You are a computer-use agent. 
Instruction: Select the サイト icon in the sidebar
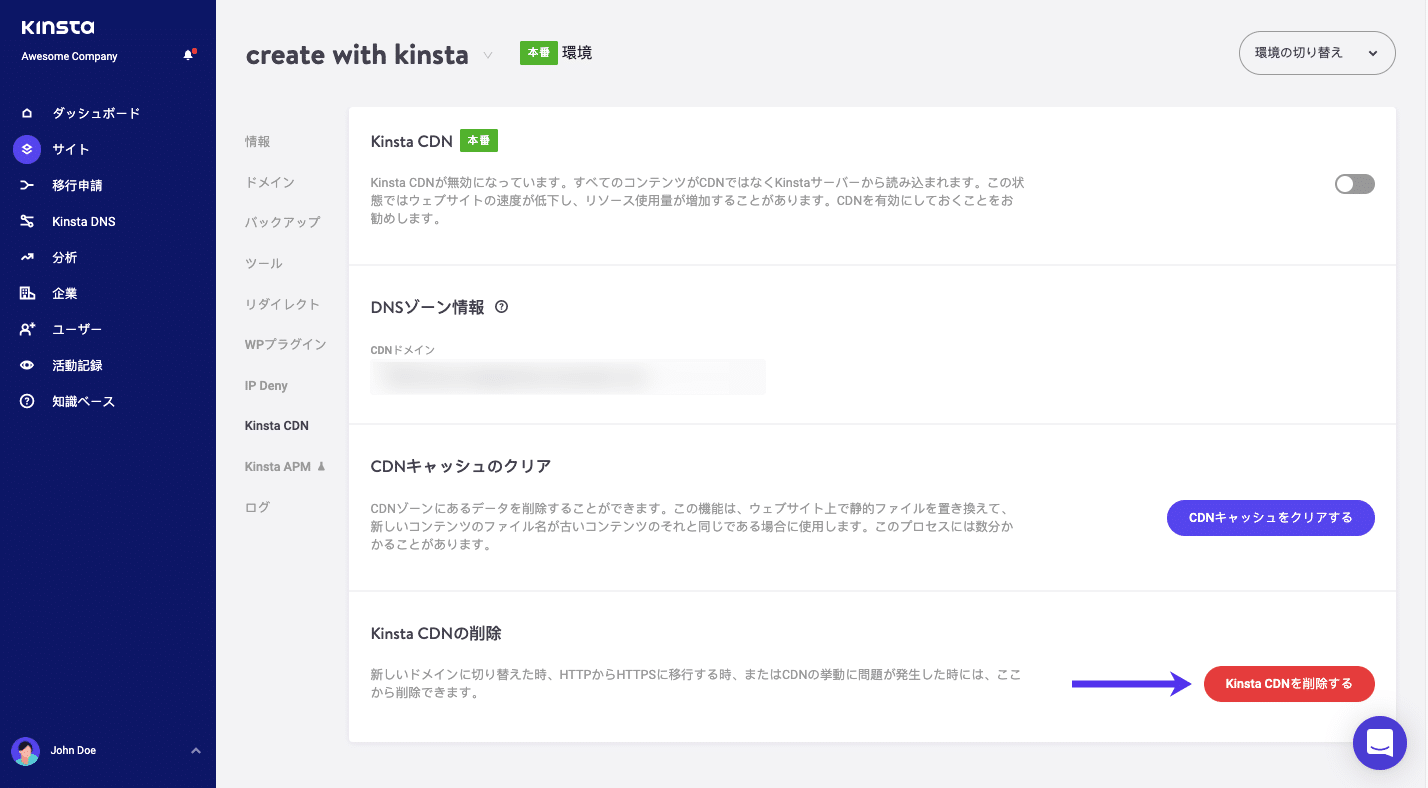coord(27,149)
